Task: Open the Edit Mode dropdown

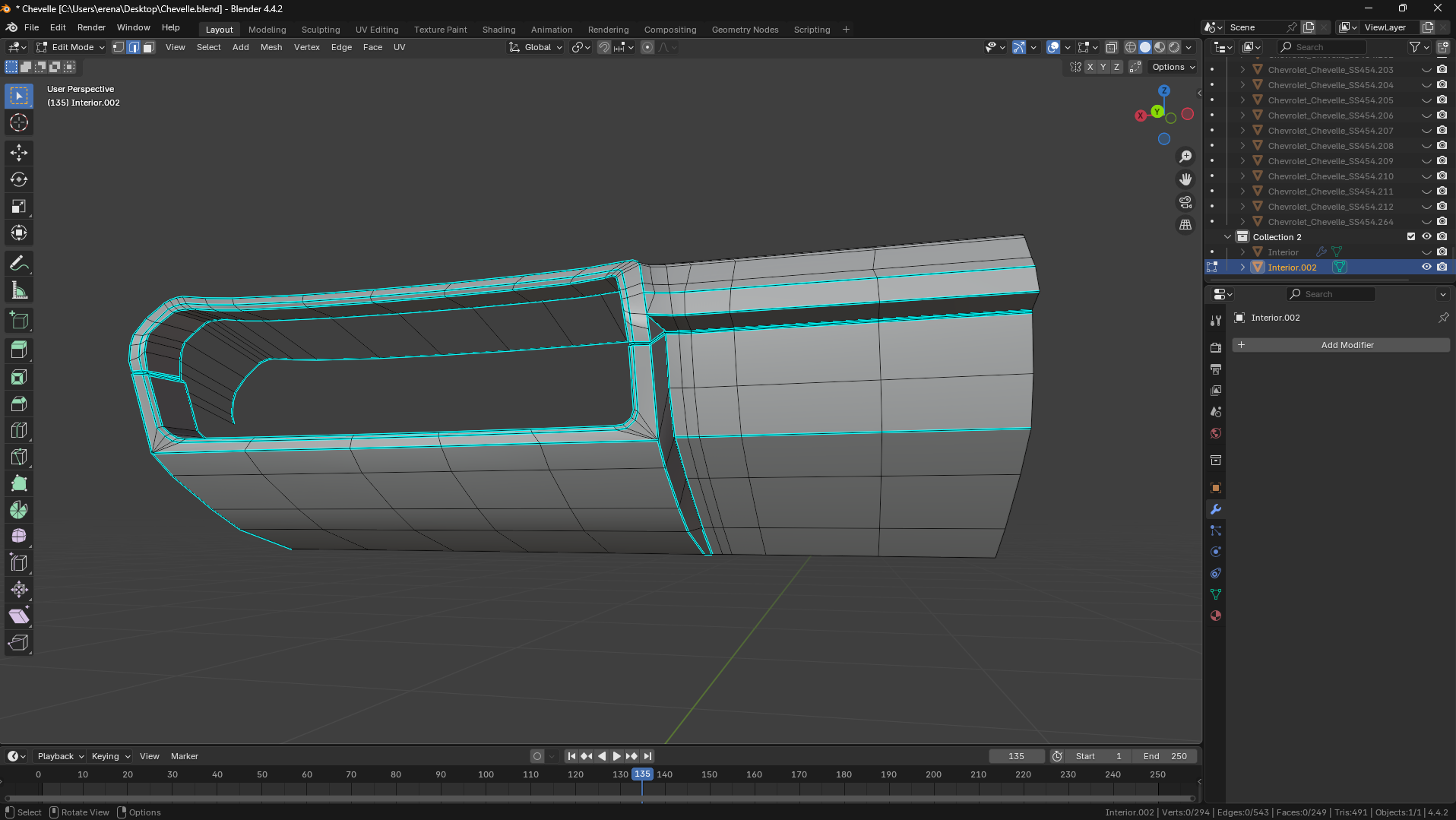Action: (x=71, y=47)
